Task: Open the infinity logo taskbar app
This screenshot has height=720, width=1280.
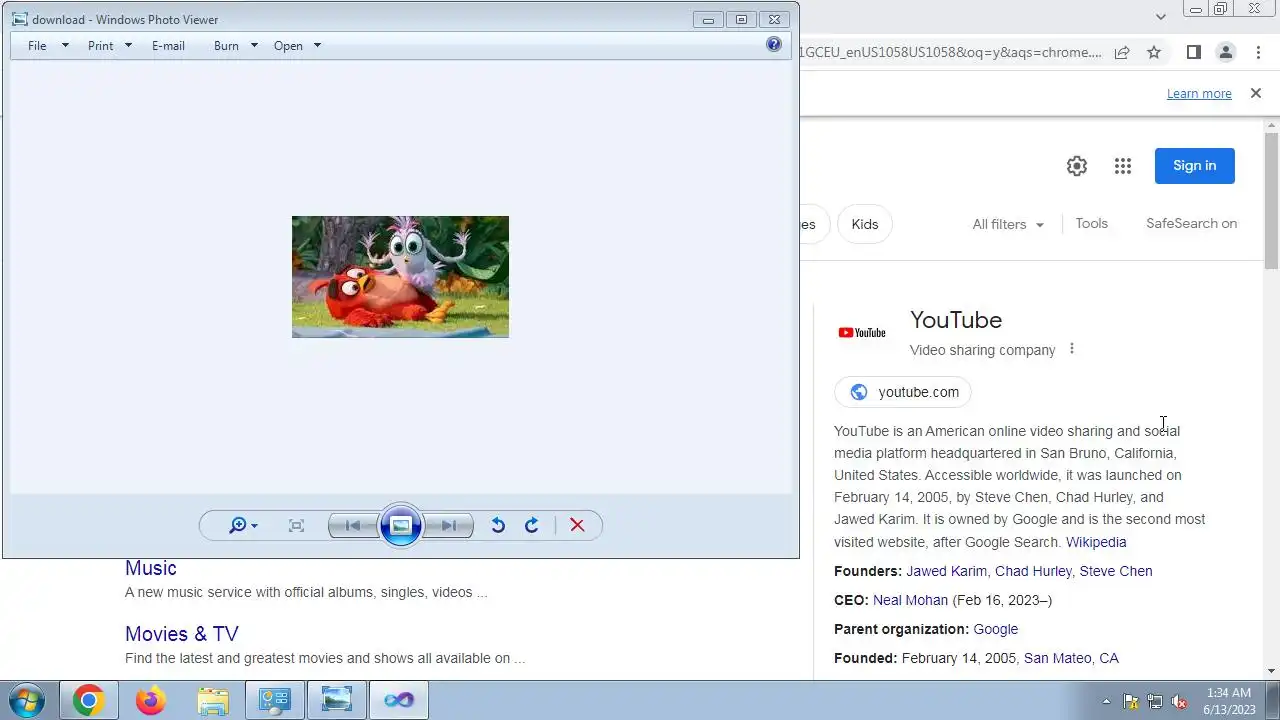Action: (x=399, y=700)
